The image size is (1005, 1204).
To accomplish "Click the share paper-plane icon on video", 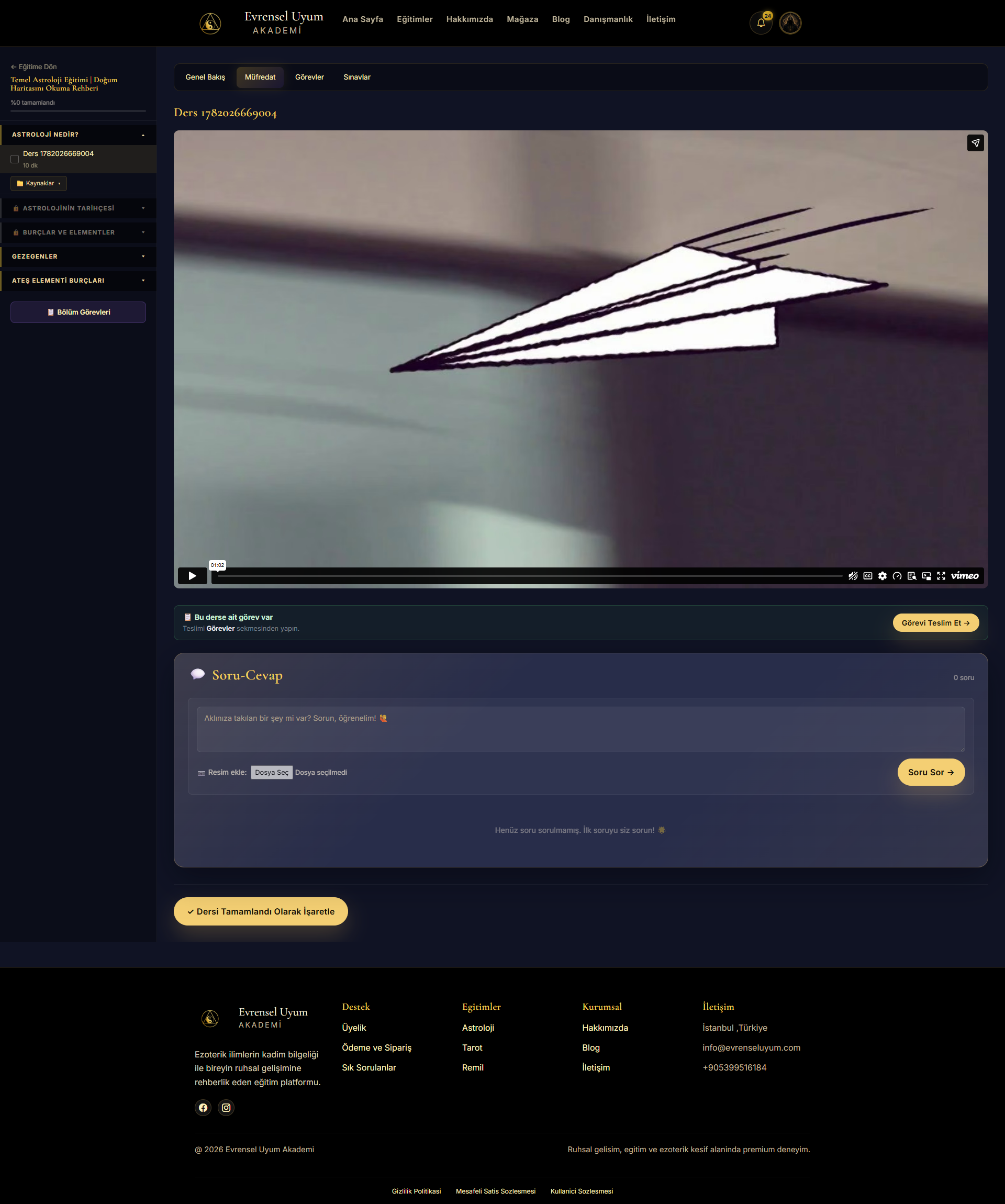I will (975, 143).
